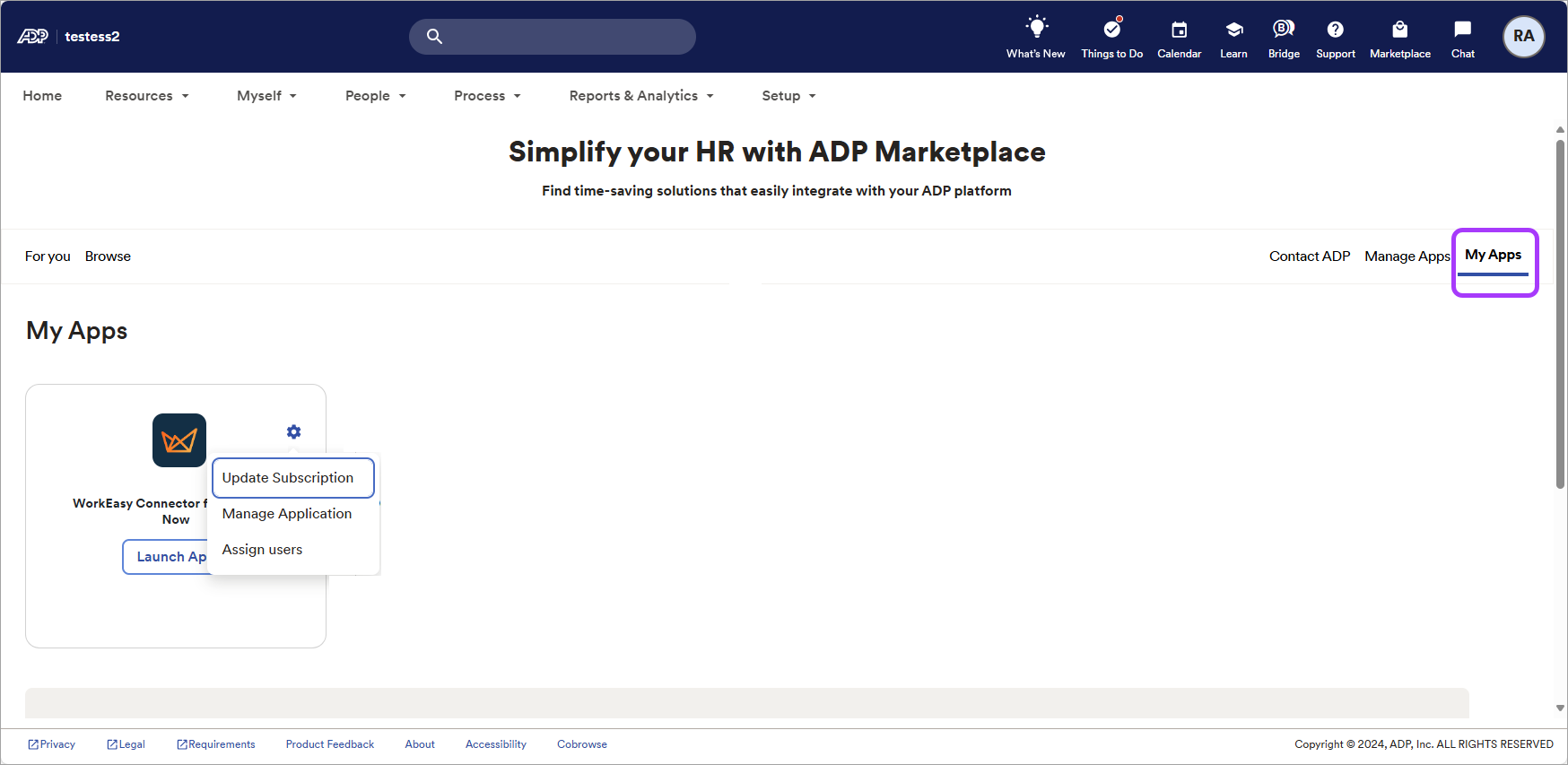Choose Assign users menu entry
1568x765 pixels.
coord(262,550)
